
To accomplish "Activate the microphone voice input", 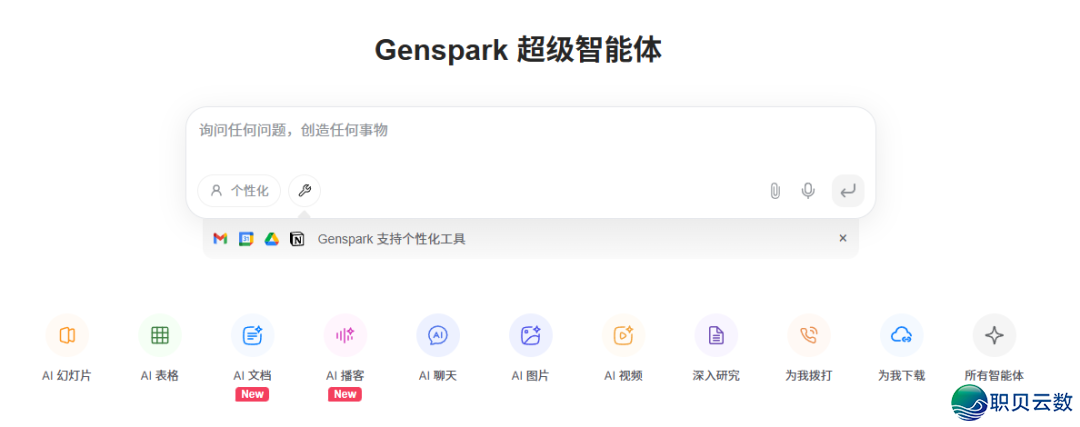I will [x=808, y=191].
